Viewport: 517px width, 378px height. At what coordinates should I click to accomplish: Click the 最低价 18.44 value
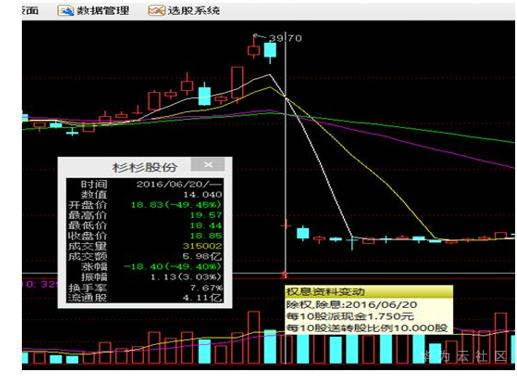206,225
